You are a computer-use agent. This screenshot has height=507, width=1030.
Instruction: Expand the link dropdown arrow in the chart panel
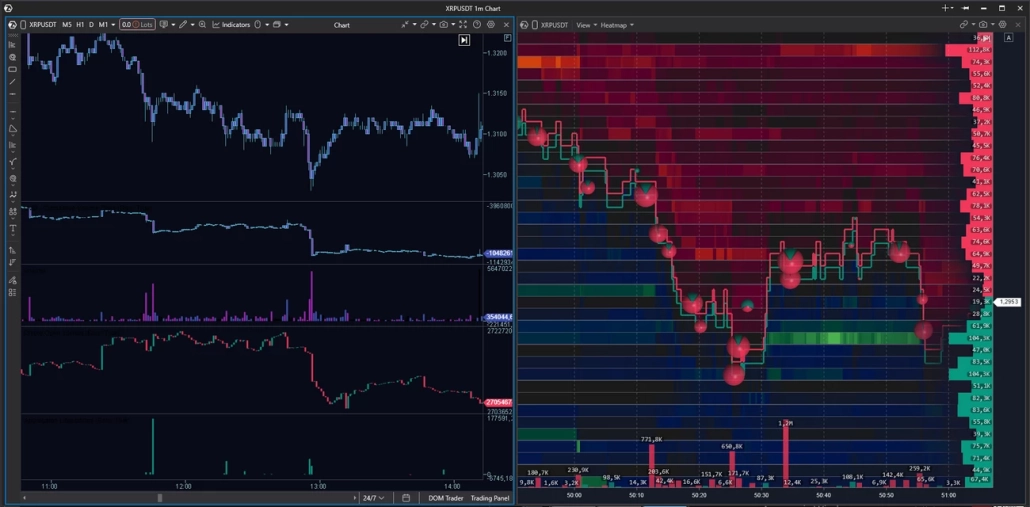pos(434,24)
